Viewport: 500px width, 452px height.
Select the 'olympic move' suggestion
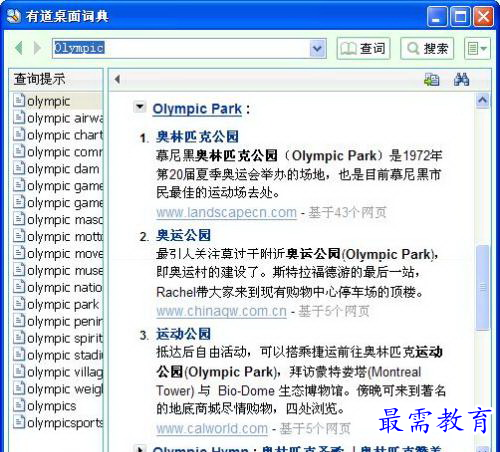pyautogui.click(x=58, y=254)
